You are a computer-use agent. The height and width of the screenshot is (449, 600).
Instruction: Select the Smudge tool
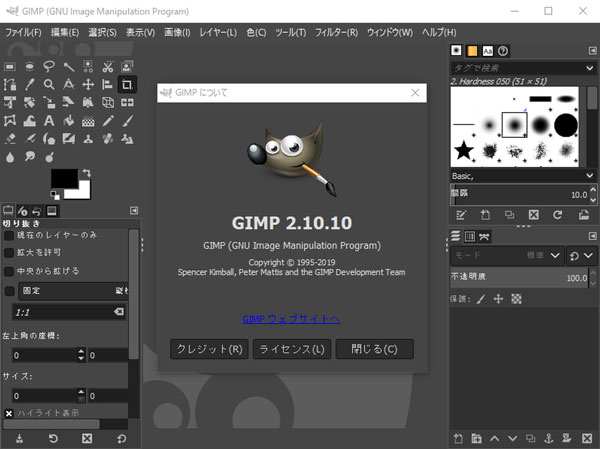click(x=29, y=157)
